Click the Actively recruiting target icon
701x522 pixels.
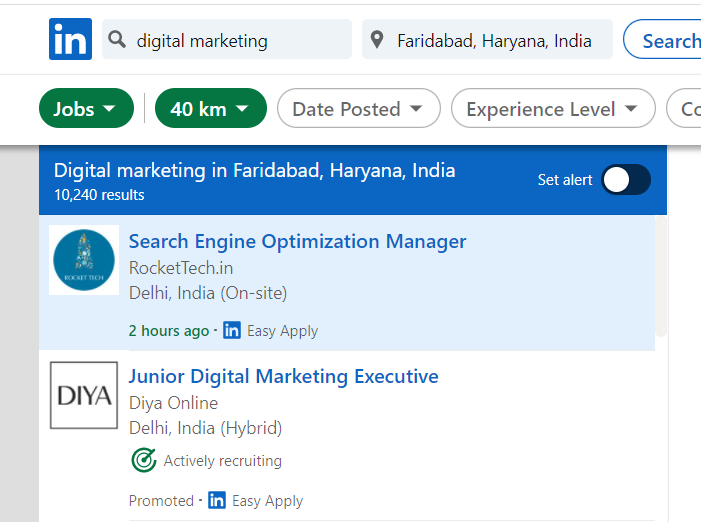pos(144,460)
